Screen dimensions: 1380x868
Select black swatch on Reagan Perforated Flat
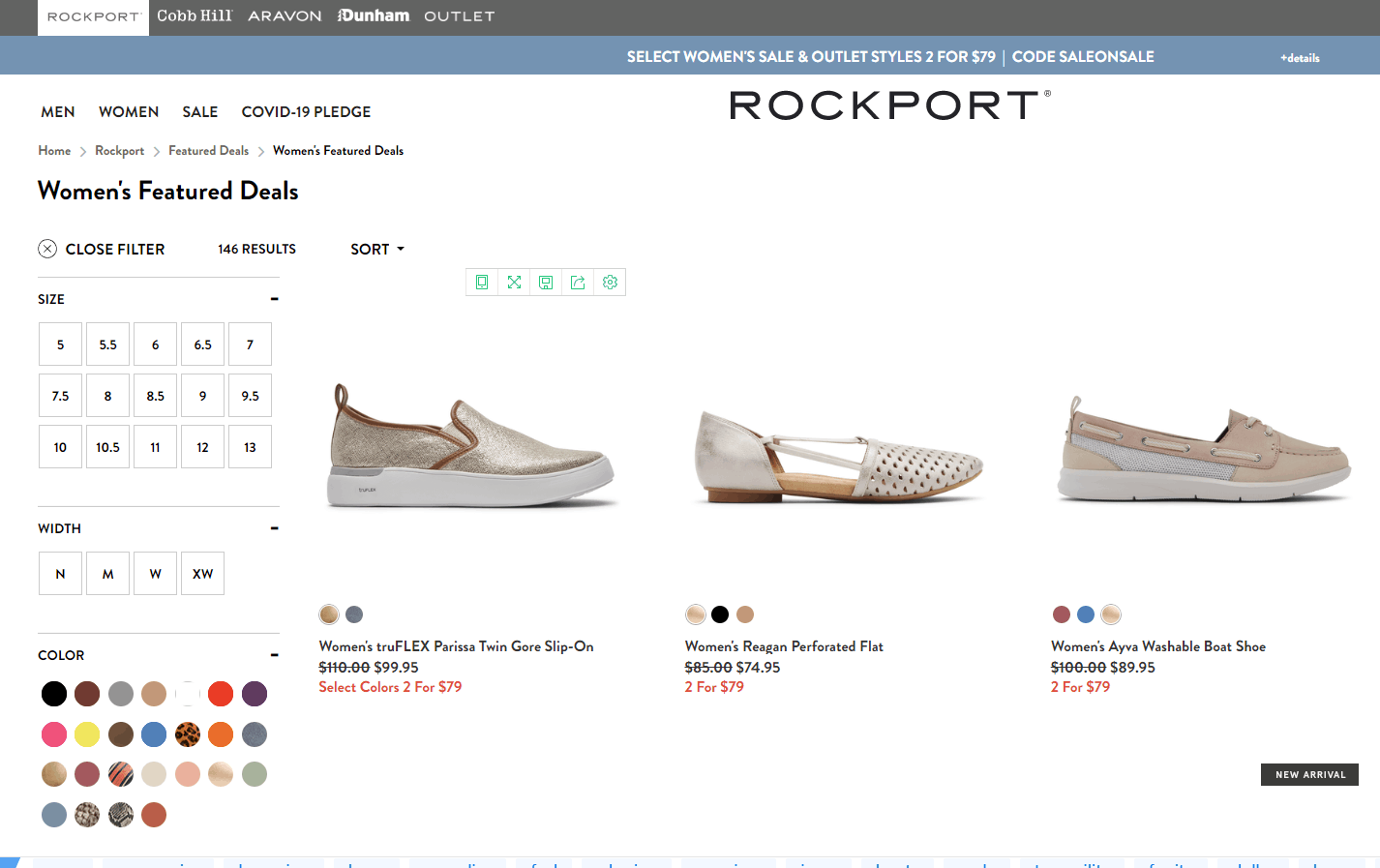(720, 614)
